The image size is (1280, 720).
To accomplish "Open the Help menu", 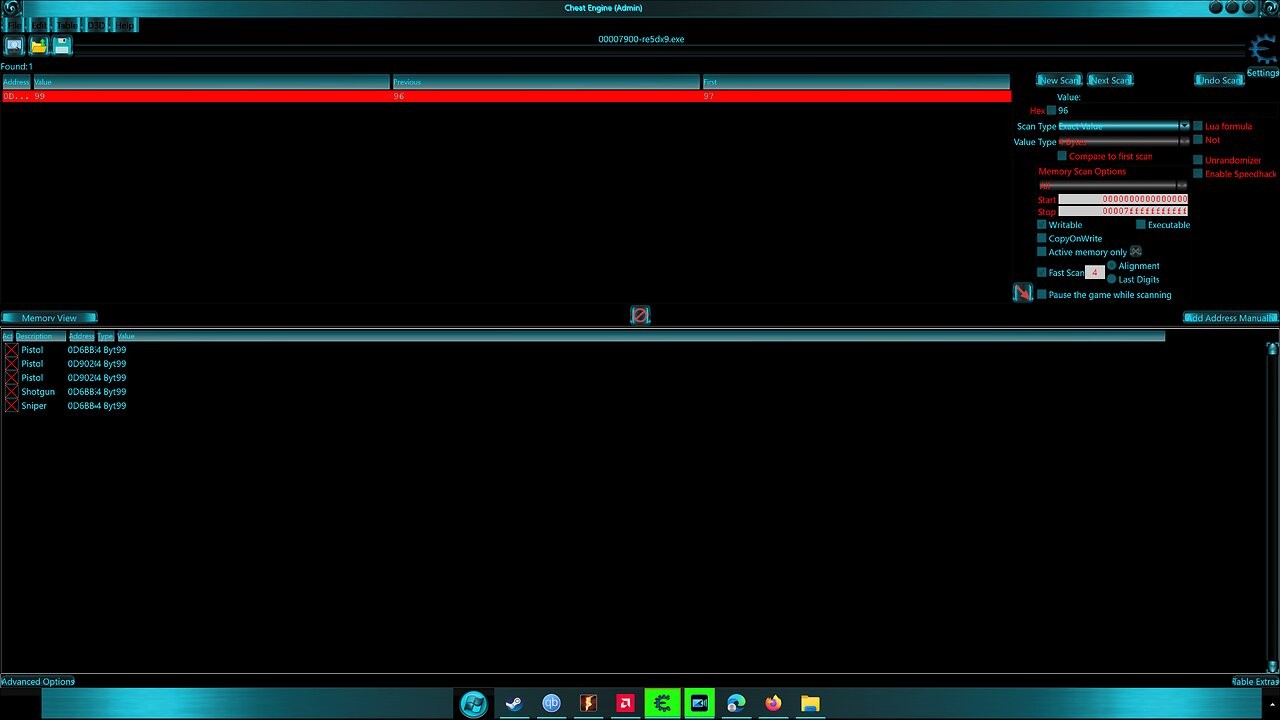I will coord(124,25).
